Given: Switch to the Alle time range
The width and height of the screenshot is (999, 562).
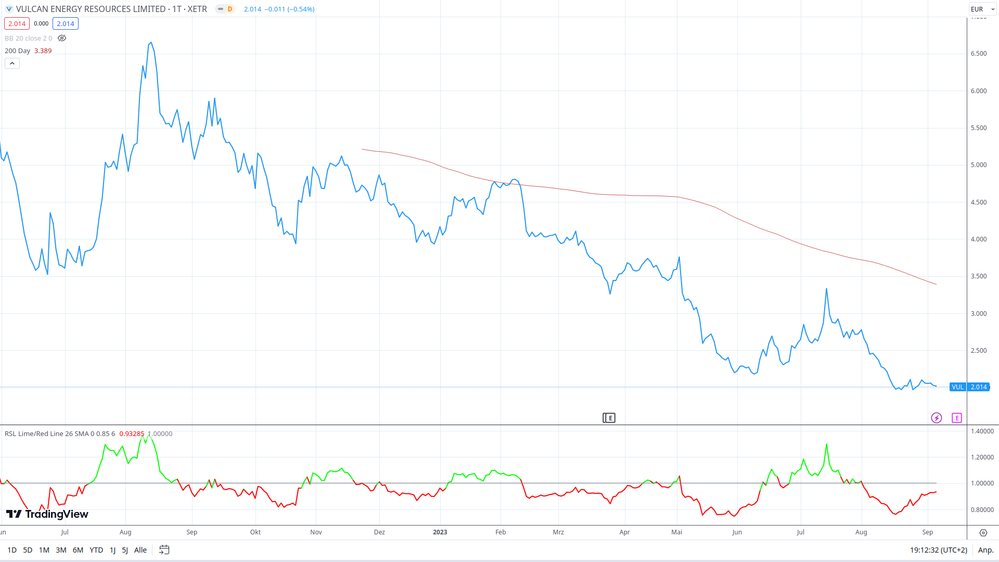Looking at the screenshot, I should pyautogui.click(x=140, y=550).
